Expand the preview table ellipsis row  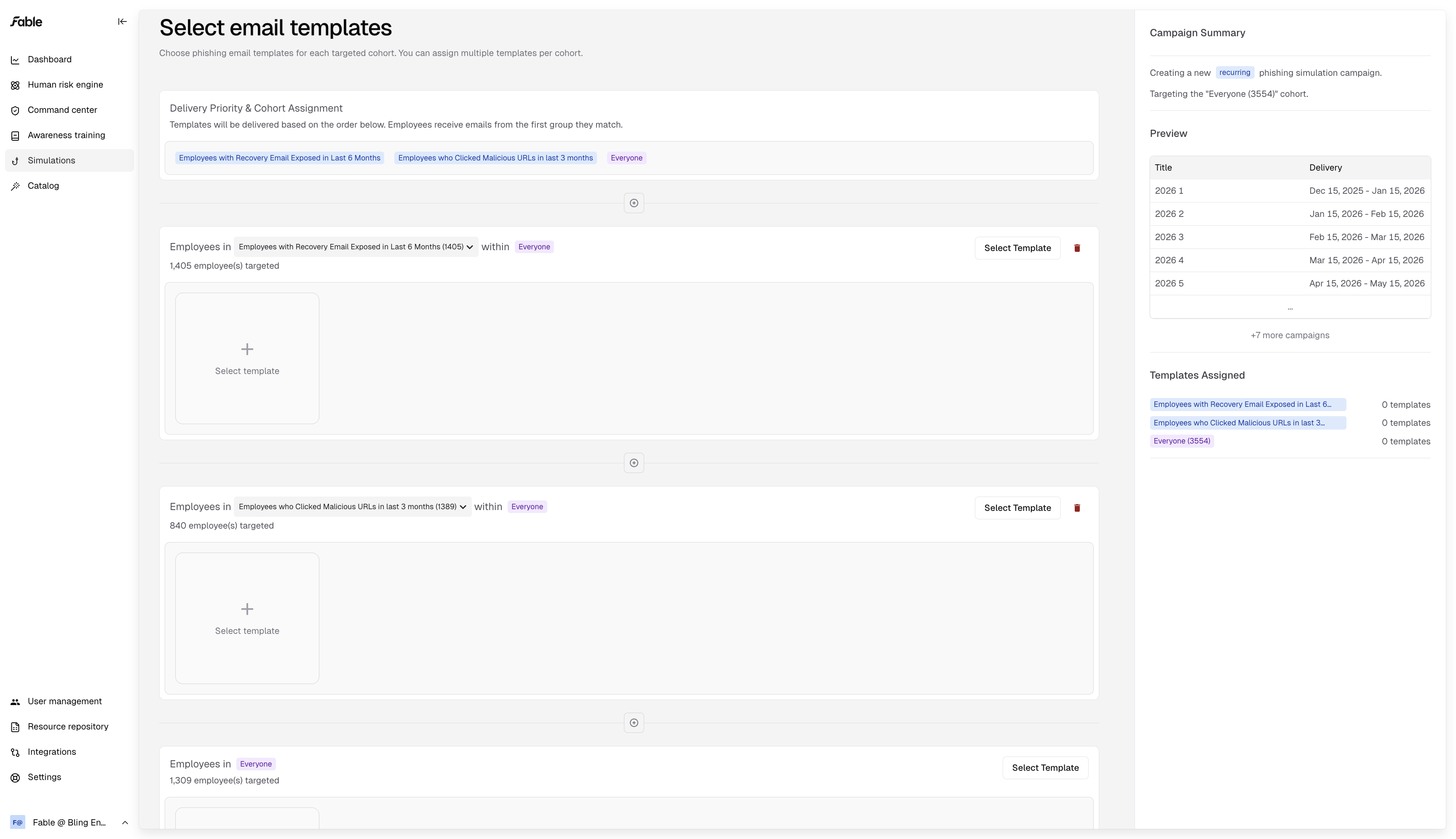1290,307
